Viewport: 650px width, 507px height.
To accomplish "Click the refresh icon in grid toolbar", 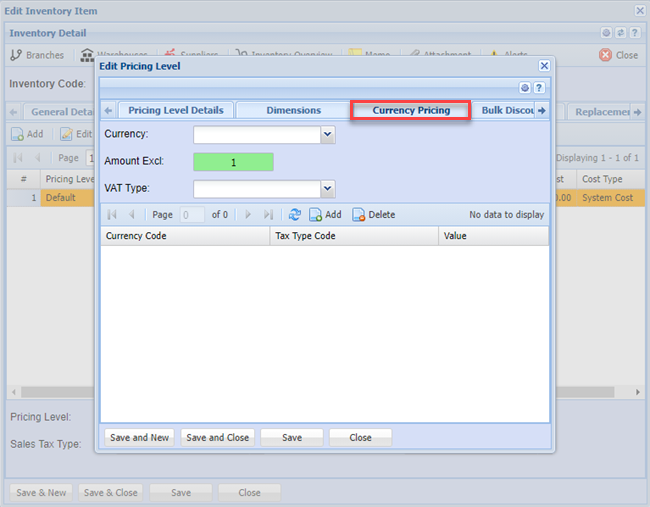I will (x=294, y=215).
